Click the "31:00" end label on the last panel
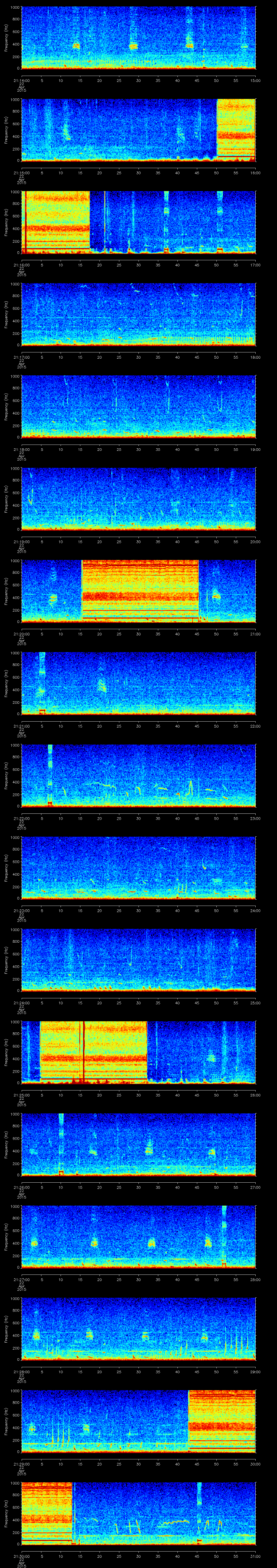The height and width of the screenshot is (1568, 277). 255,1555
